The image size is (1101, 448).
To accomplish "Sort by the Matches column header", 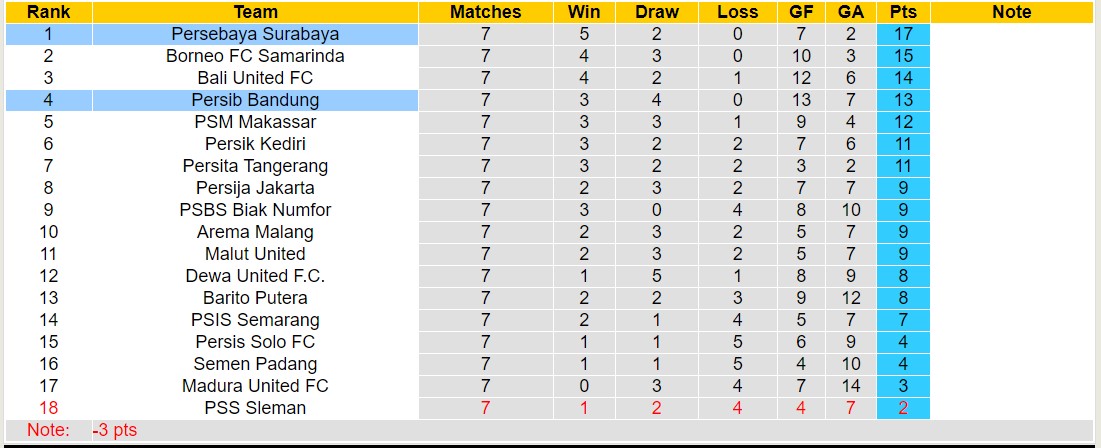I will [x=486, y=12].
